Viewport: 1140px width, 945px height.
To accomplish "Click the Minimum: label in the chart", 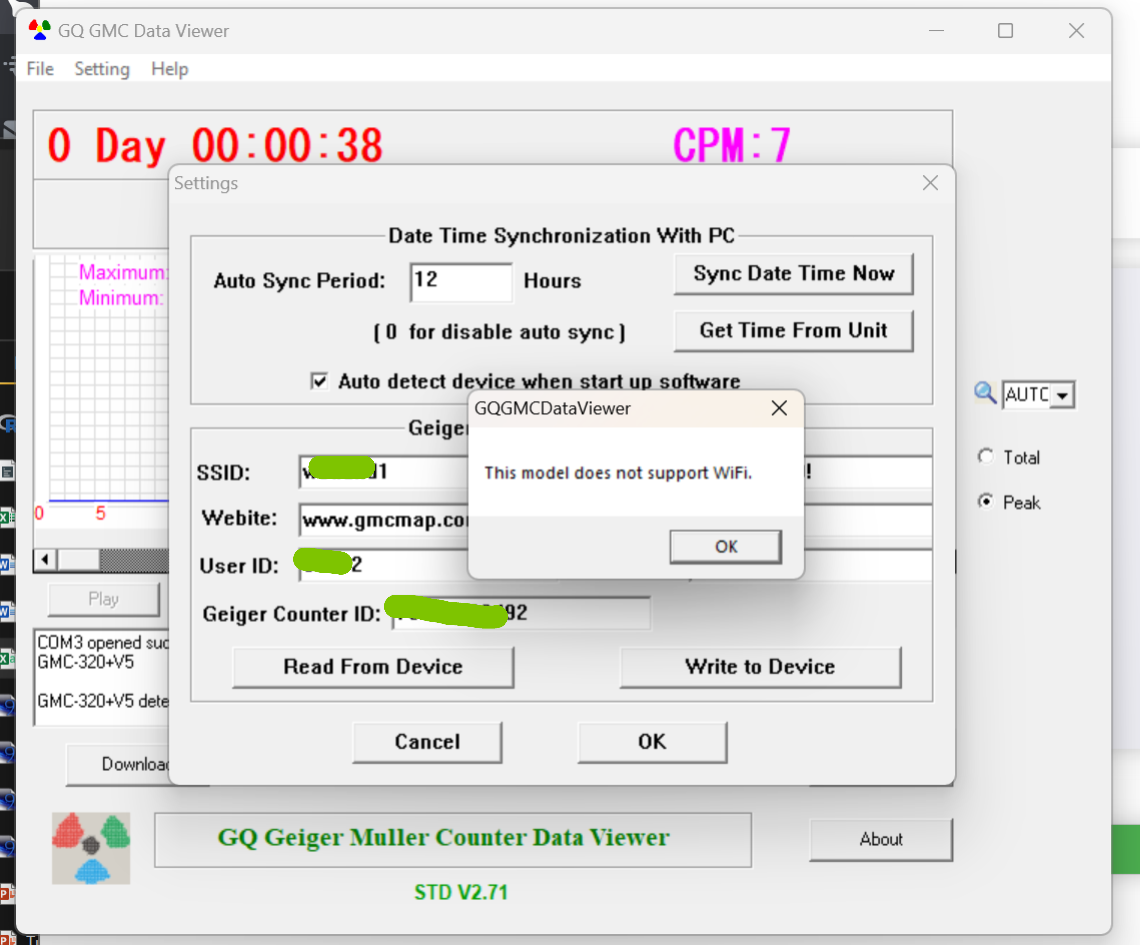I will [x=121, y=298].
